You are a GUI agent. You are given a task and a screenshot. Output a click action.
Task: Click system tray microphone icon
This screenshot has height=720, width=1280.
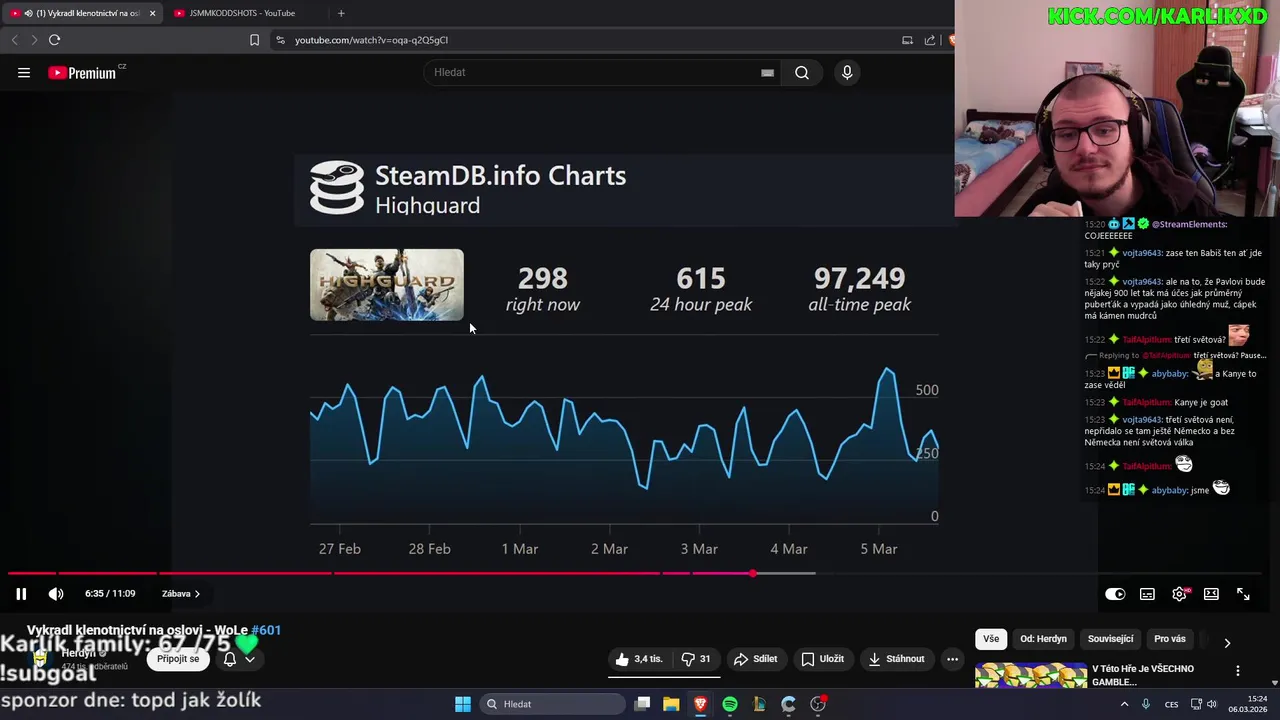(x=1146, y=704)
